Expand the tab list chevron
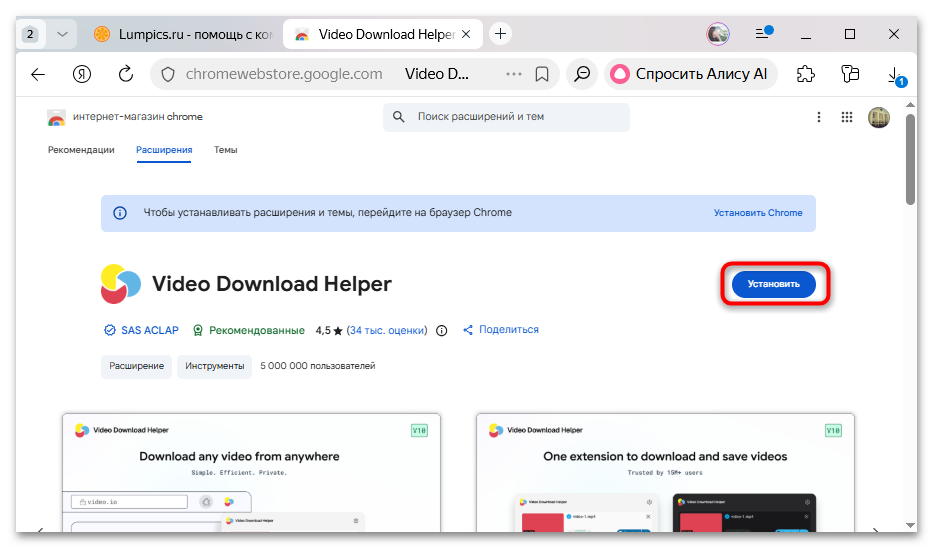This screenshot has width=933, height=548. click(62, 34)
